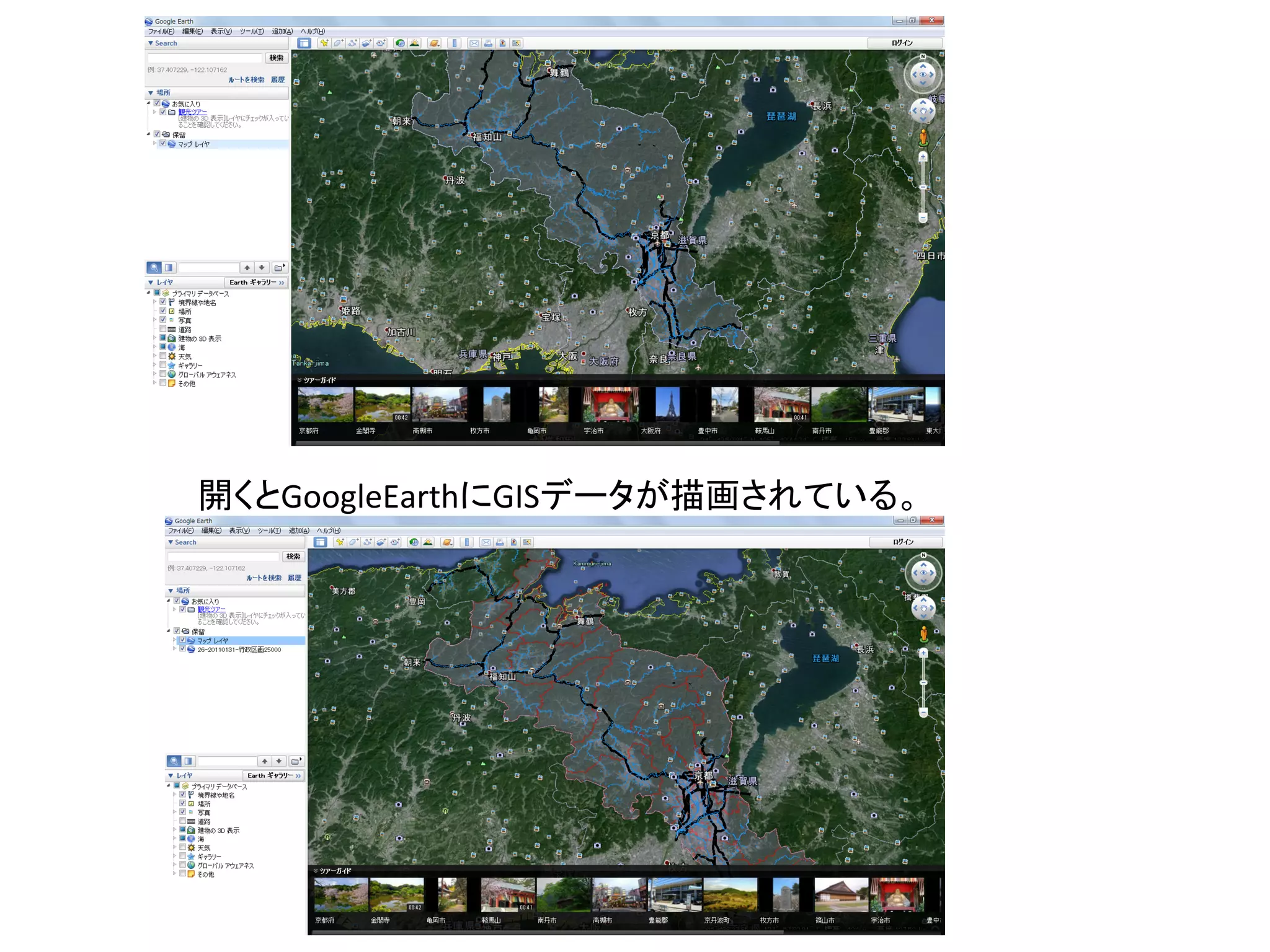Click add path tool in bottom window
Screen dimensions: 1270x952
click(368, 542)
